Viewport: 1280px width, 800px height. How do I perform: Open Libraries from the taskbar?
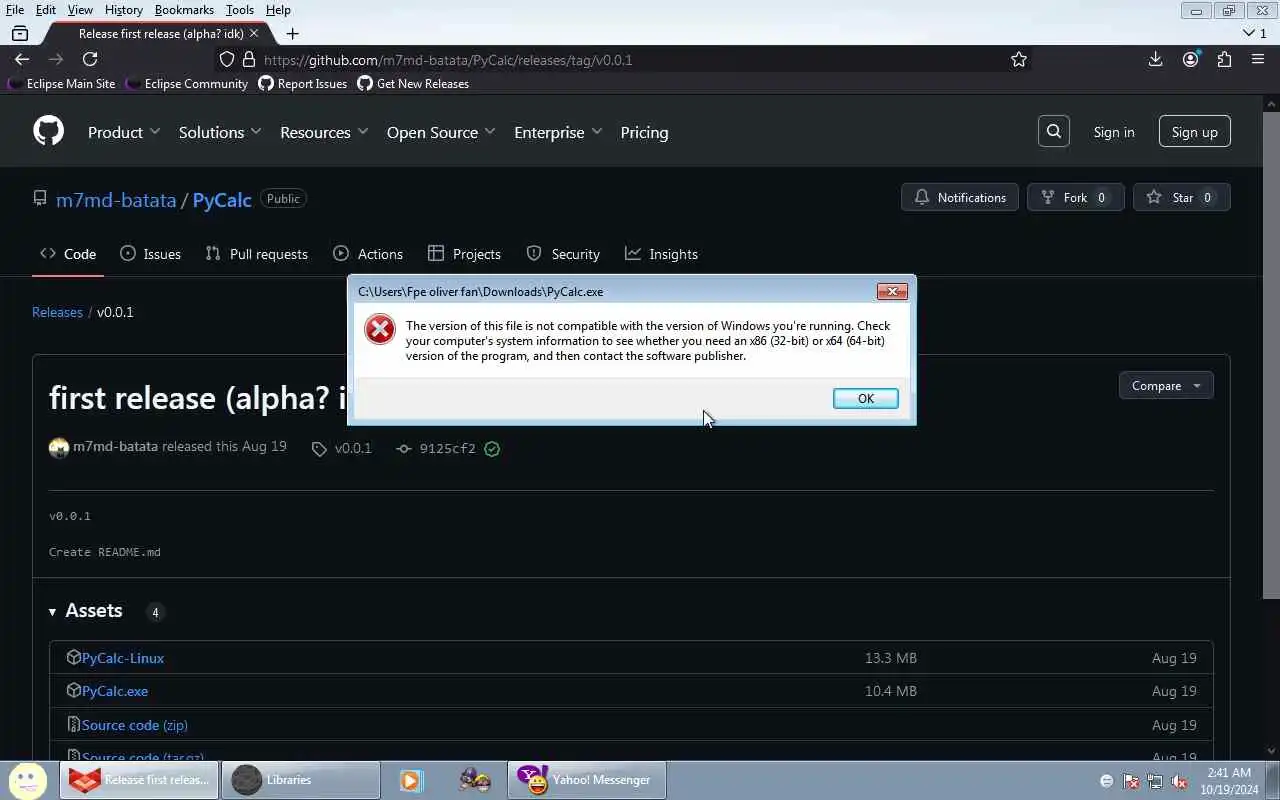coord(300,780)
